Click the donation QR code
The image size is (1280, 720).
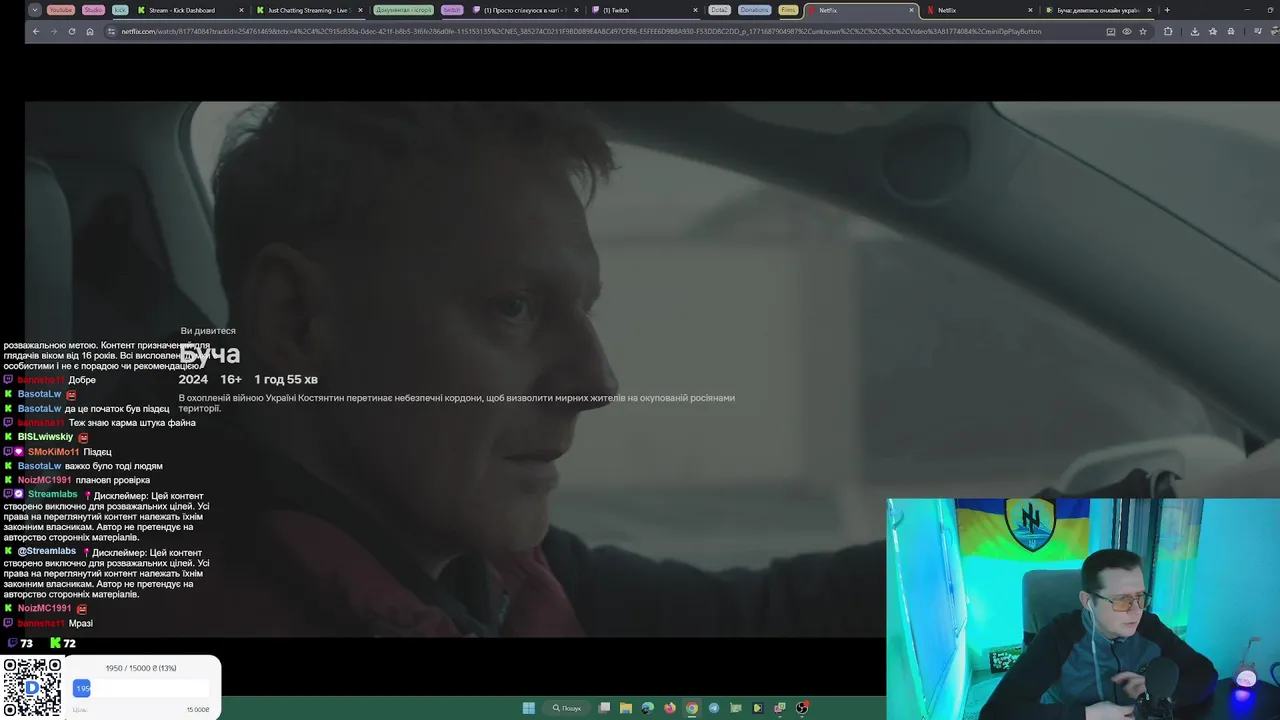point(32,687)
